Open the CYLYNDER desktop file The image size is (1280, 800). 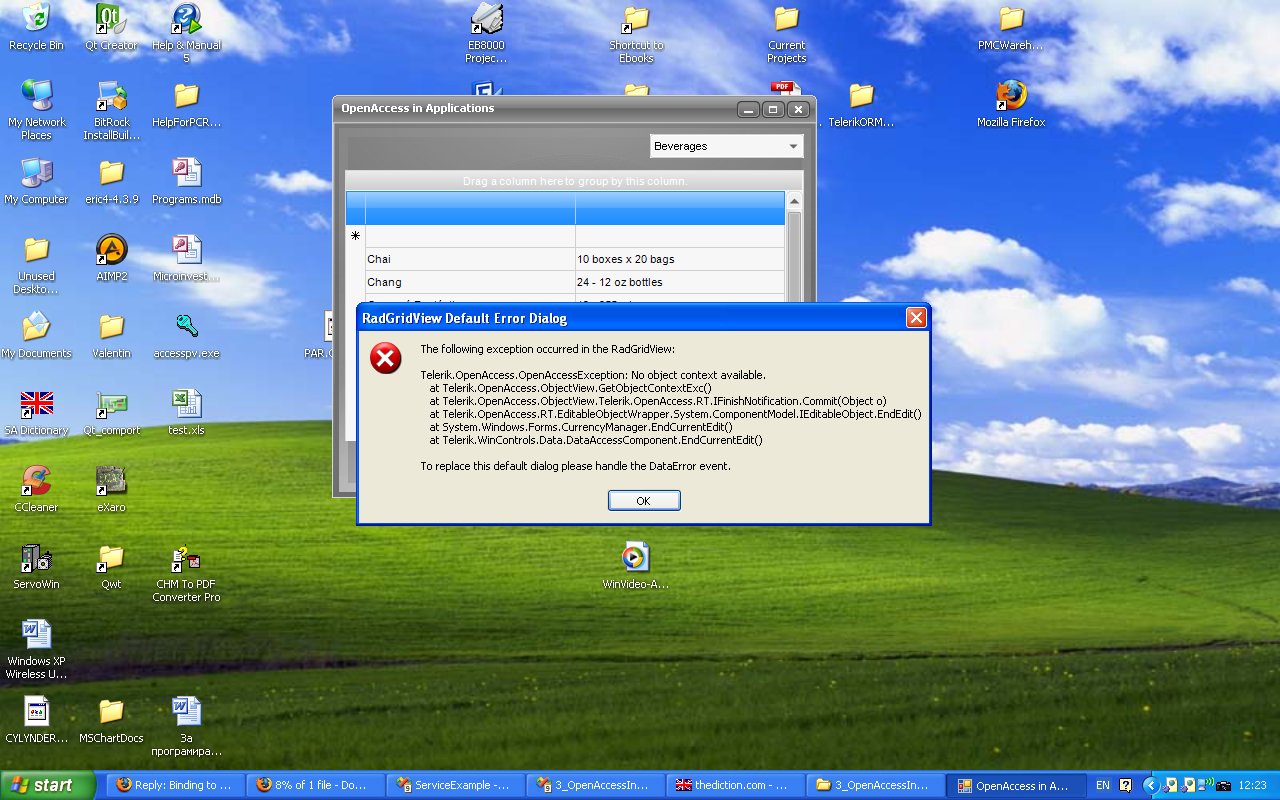[x=36, y=720]
